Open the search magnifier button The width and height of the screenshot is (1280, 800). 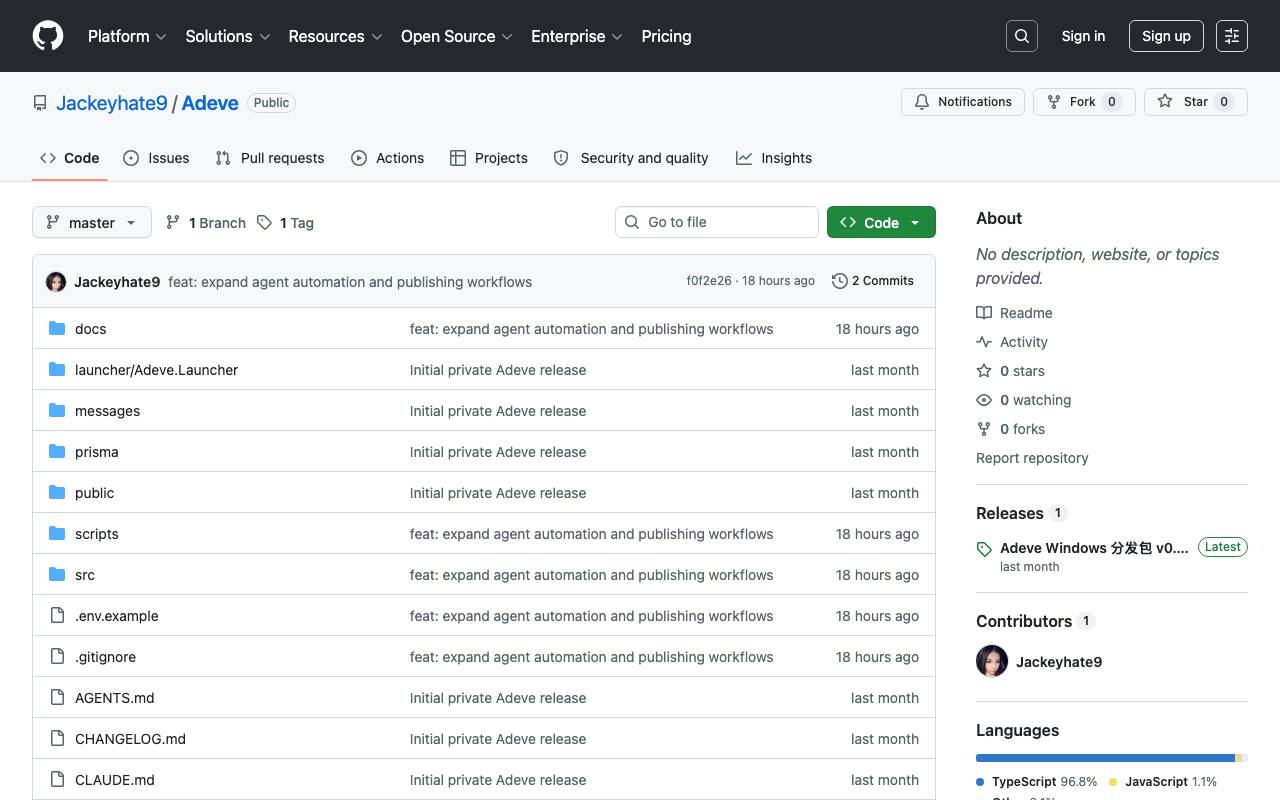[x=1022, y=36]
